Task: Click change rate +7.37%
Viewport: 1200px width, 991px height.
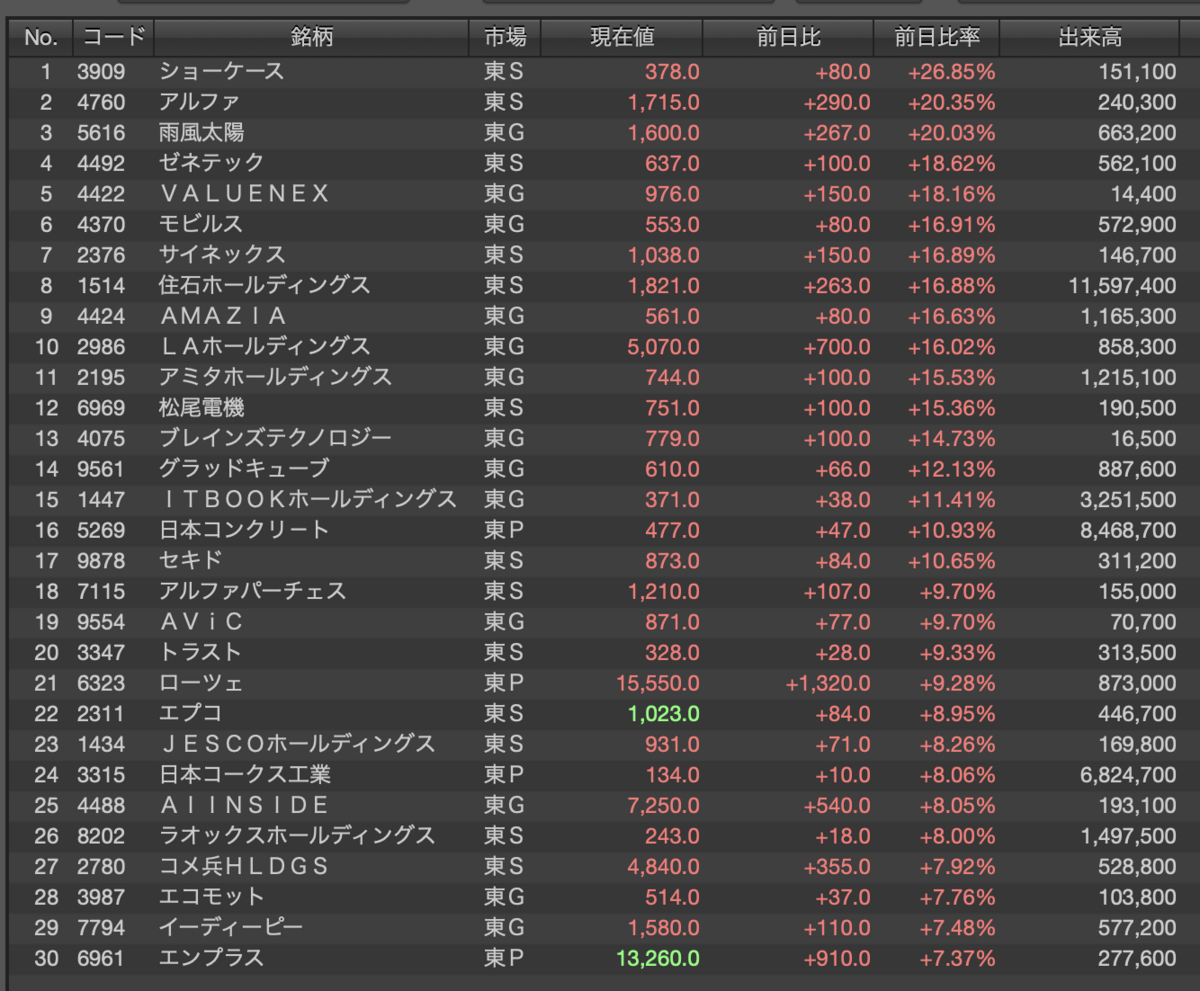Action: pyautogui.click(x=956, y=958)
